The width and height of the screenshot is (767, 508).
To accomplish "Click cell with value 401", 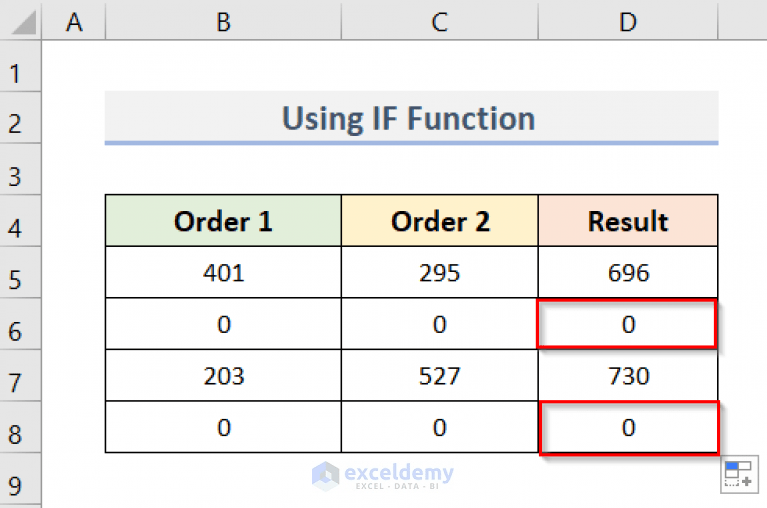I will pos(223,272).
